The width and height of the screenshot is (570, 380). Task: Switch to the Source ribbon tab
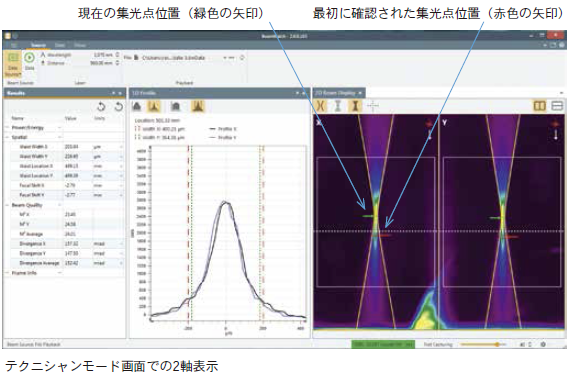[38, 45]
